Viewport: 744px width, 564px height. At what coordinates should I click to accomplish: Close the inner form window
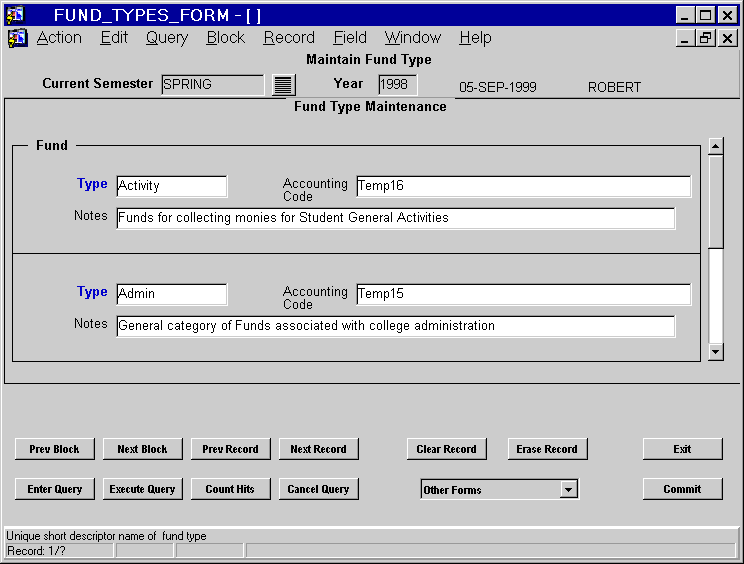727,38
